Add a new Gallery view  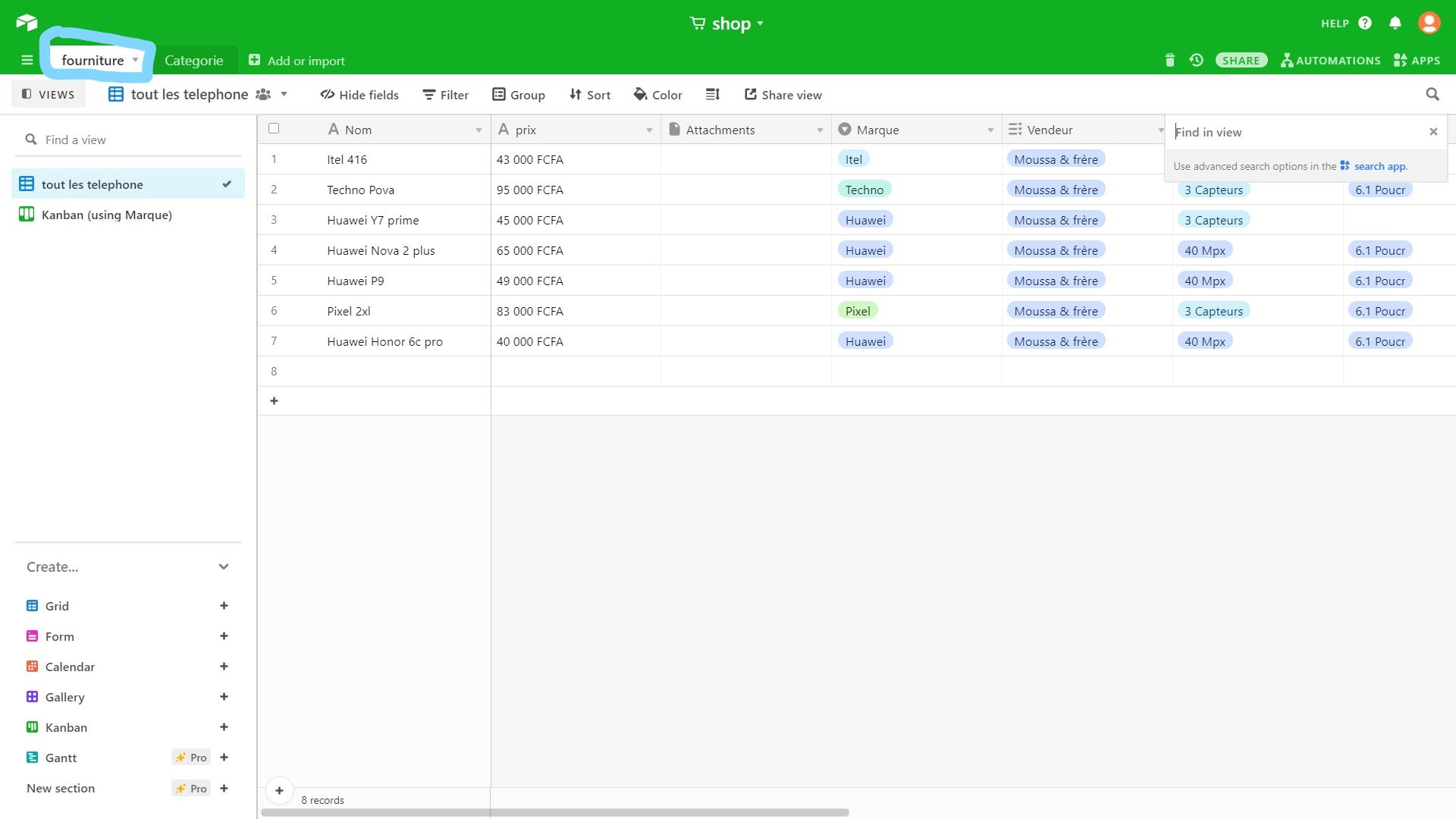click(224, 696)
